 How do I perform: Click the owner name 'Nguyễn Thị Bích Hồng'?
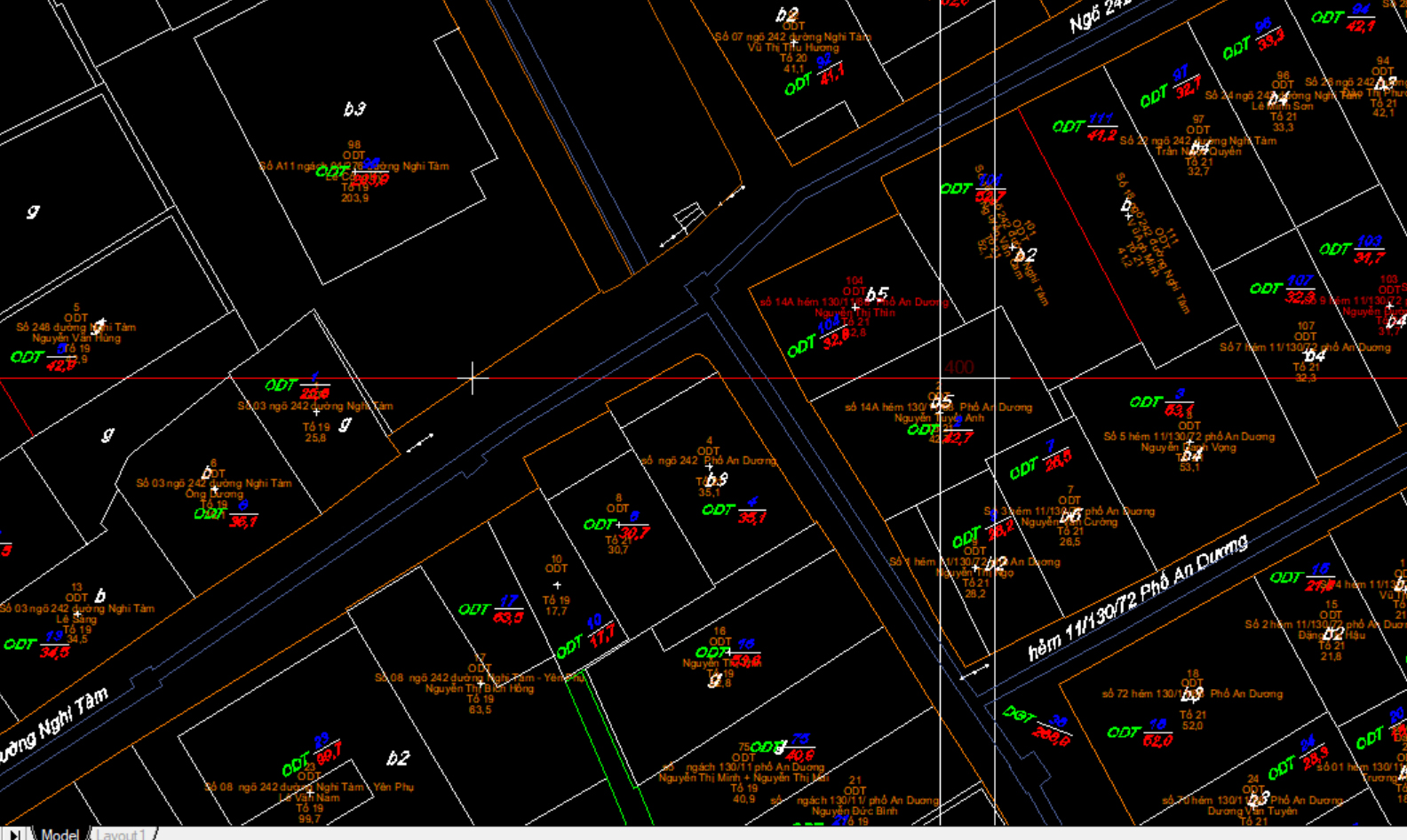pyautogui.click(x=480, y=688)
